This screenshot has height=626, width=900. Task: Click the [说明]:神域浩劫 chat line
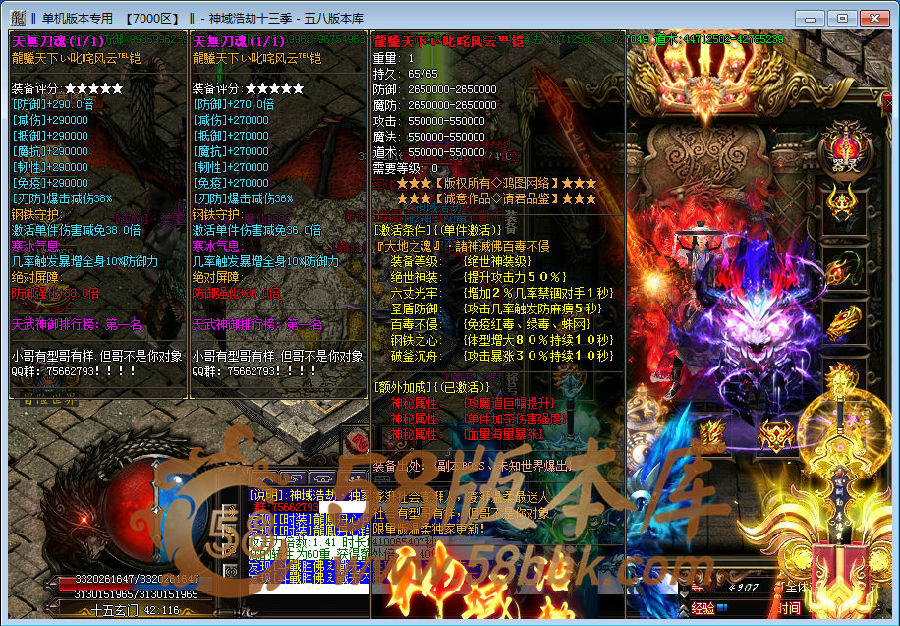pyautogui.click(x=307, y=495)
